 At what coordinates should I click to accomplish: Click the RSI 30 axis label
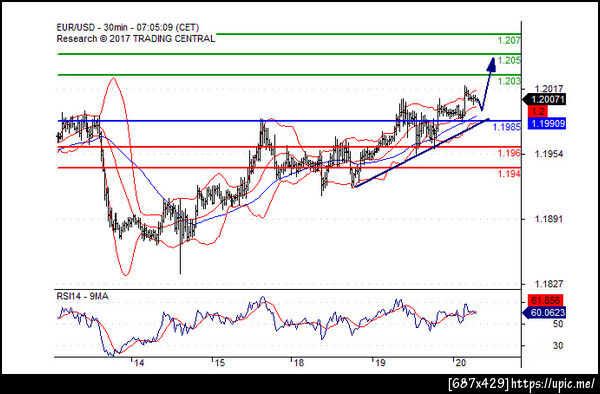(558, 345)
